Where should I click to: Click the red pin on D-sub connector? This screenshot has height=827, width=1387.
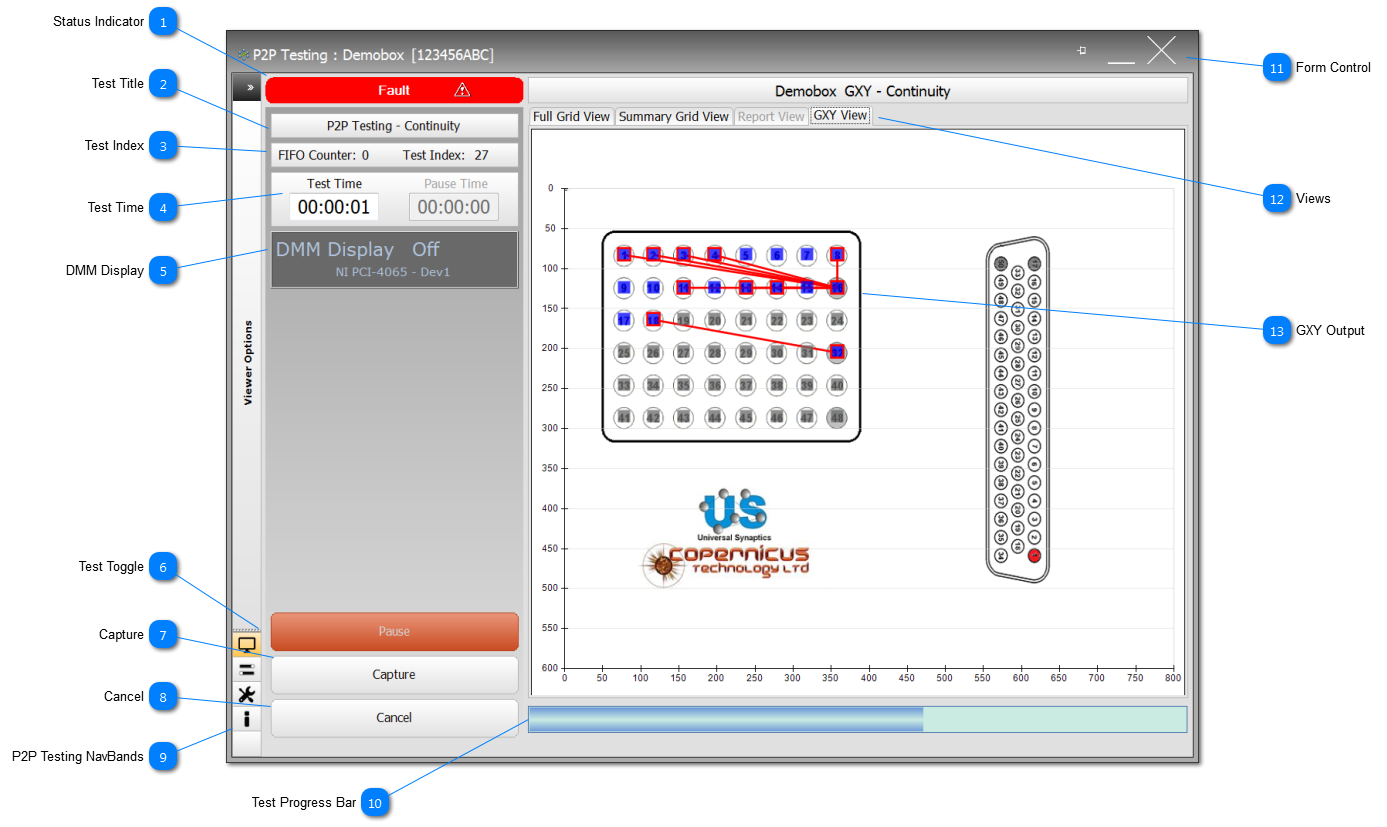[1034, 555]
